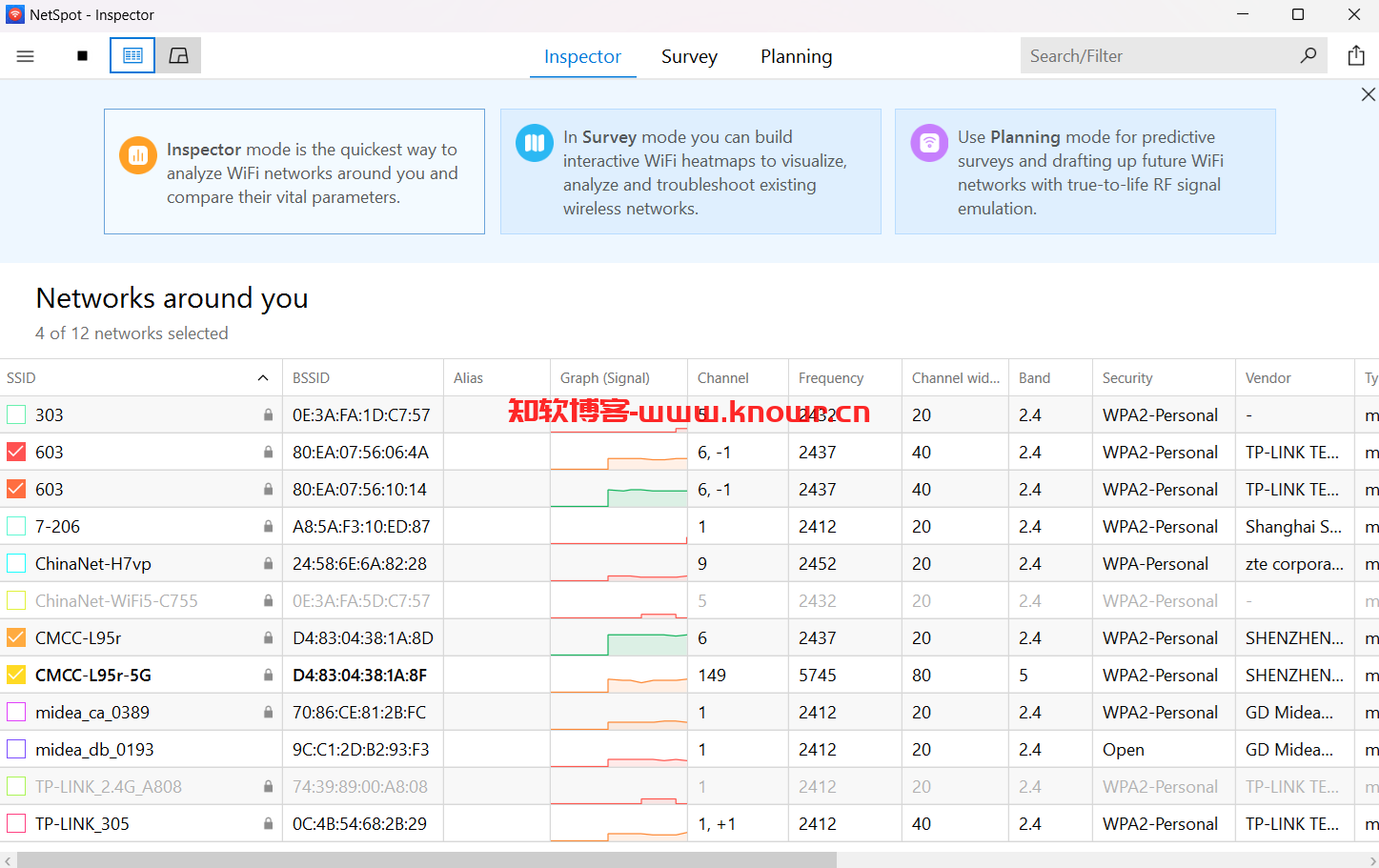The width and height of the screenshot is (1379, 868).
Task: Sort by SSID column header
Action: (141, 377)
